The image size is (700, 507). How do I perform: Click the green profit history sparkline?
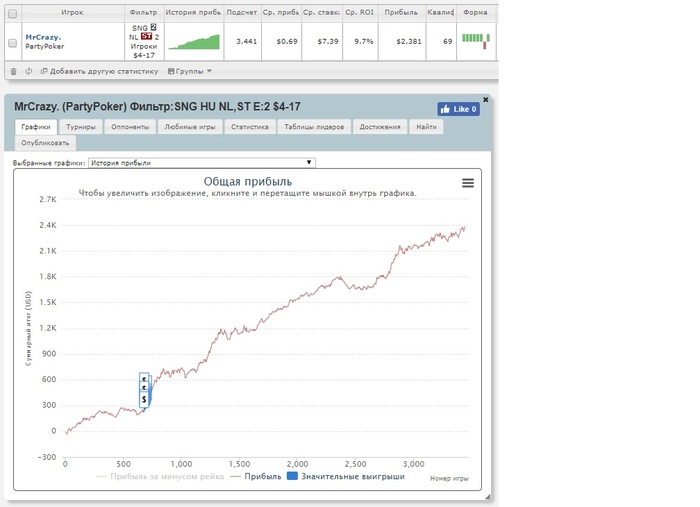[x=194, y=42]
